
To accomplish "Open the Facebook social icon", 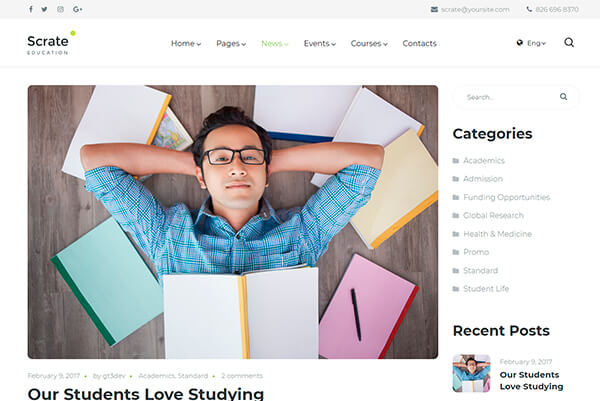I will (x=31, y=9).
